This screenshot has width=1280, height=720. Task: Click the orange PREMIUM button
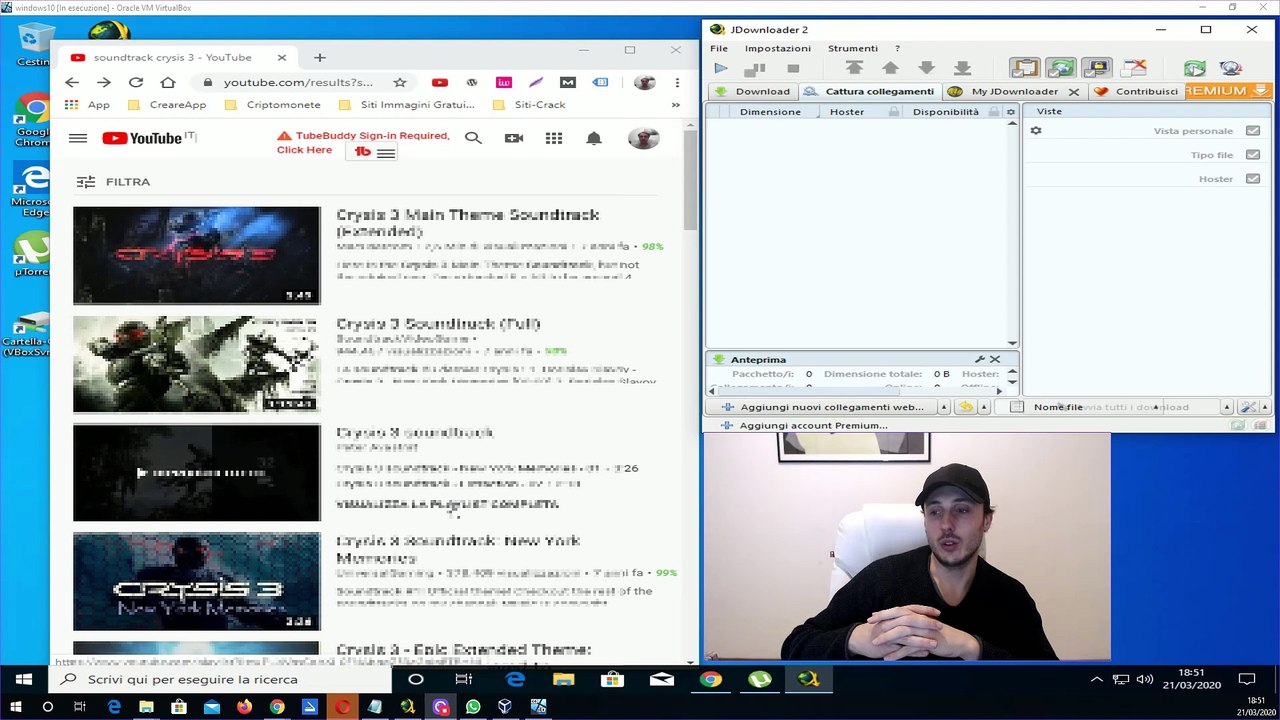tap(1228, 91)
